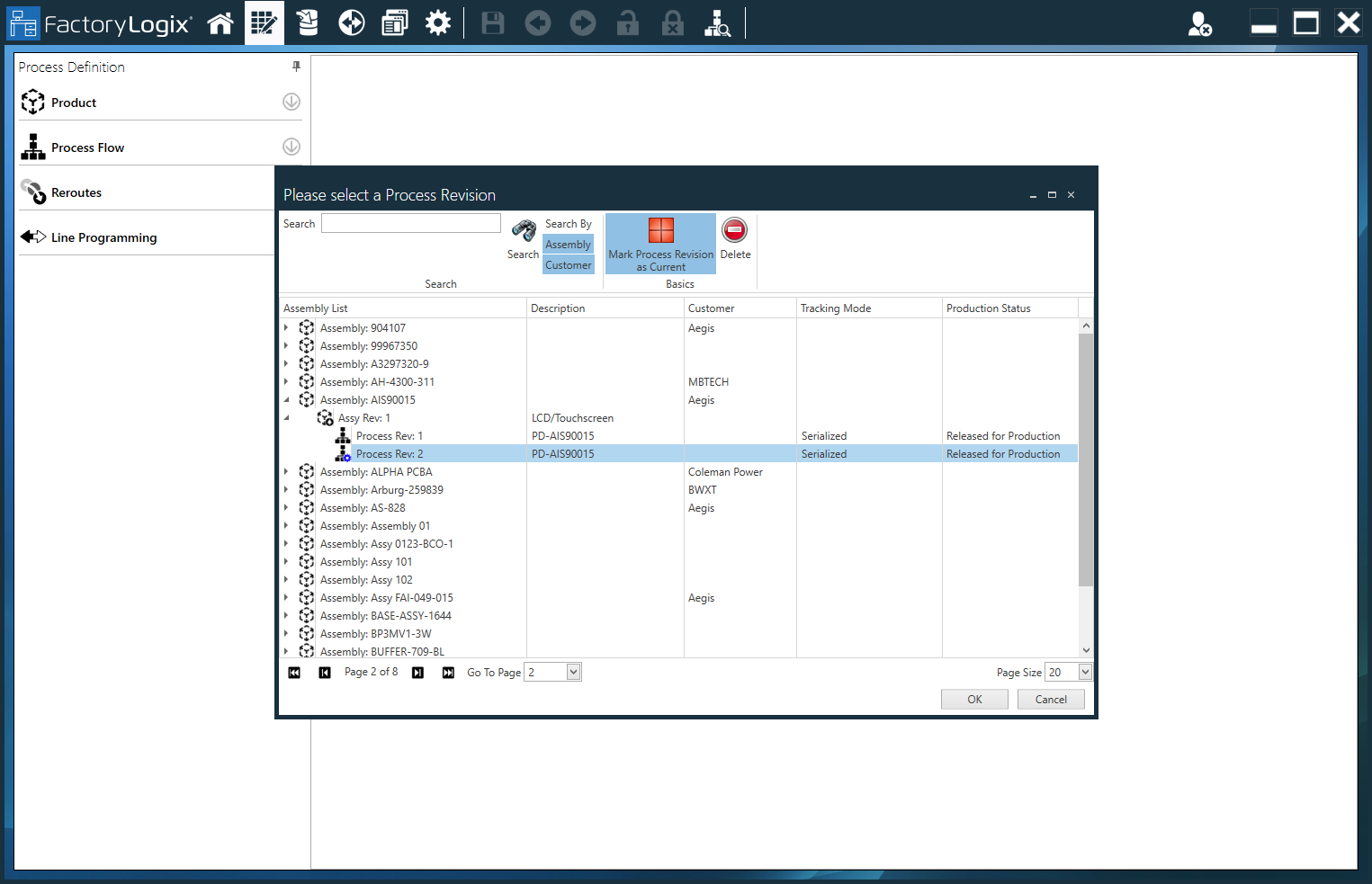Select the Customer search filter
The image size is (1372, 884).
click(568, 264)
